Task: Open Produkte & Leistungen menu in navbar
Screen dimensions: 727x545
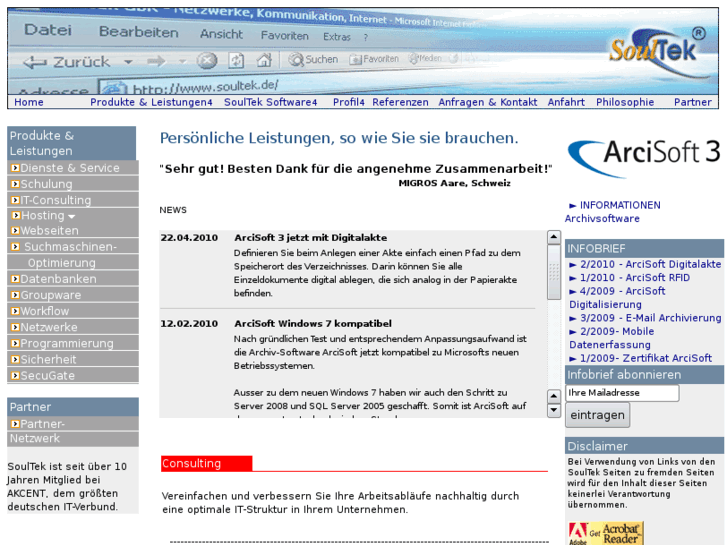Action: [x=151, y=102]
